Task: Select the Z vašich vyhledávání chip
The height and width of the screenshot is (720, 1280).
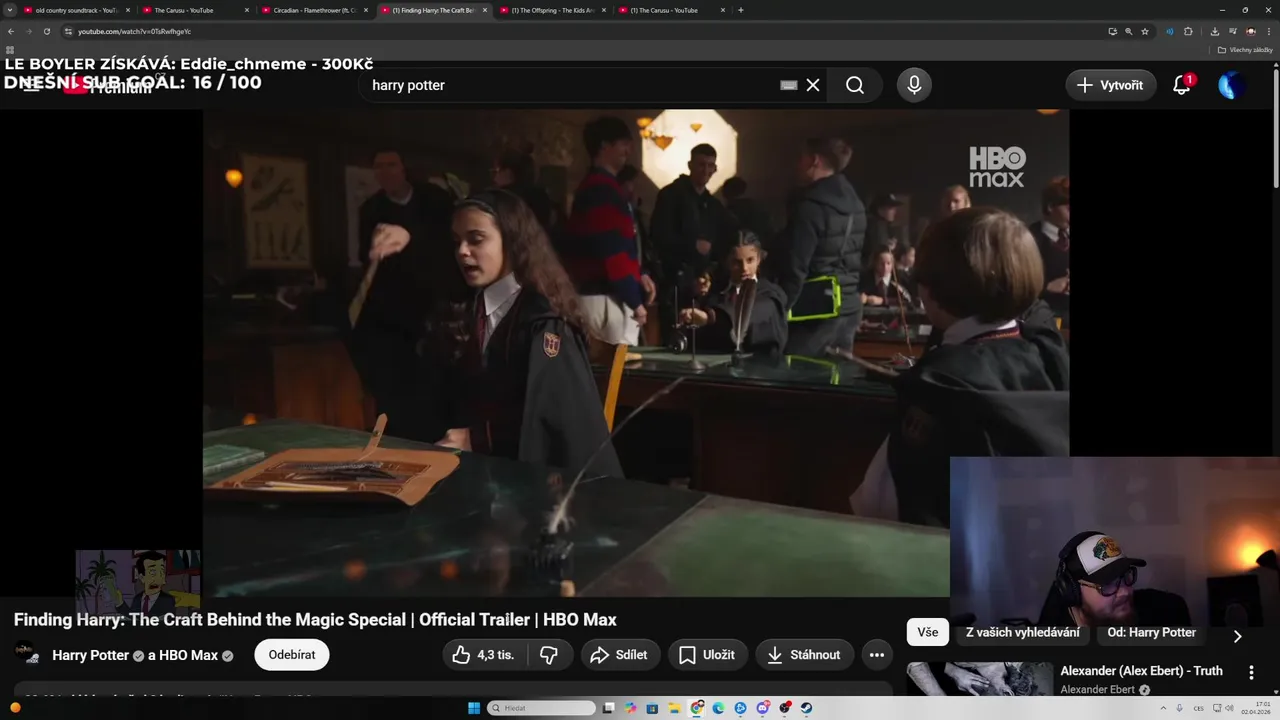Action: coord(1023,632)
